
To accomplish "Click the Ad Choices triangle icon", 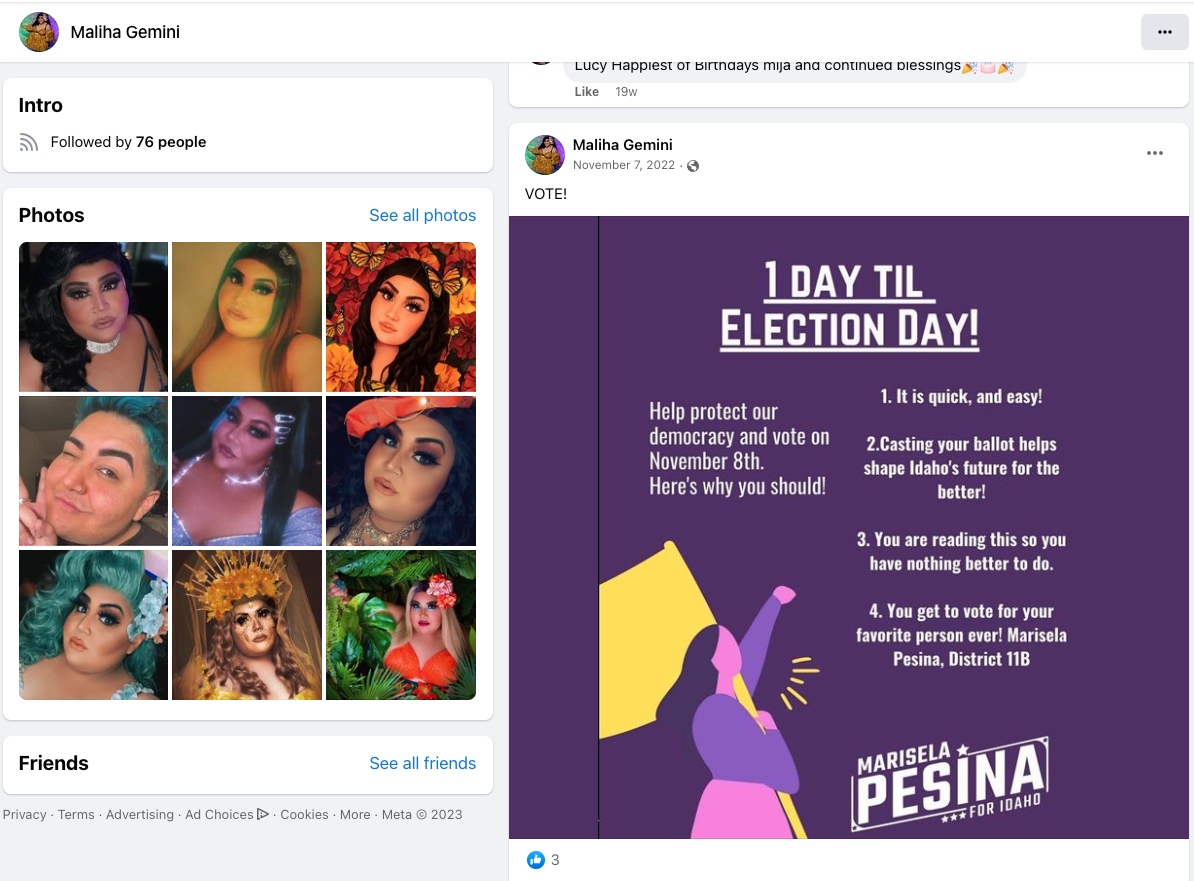I will [x=263, y=814].
